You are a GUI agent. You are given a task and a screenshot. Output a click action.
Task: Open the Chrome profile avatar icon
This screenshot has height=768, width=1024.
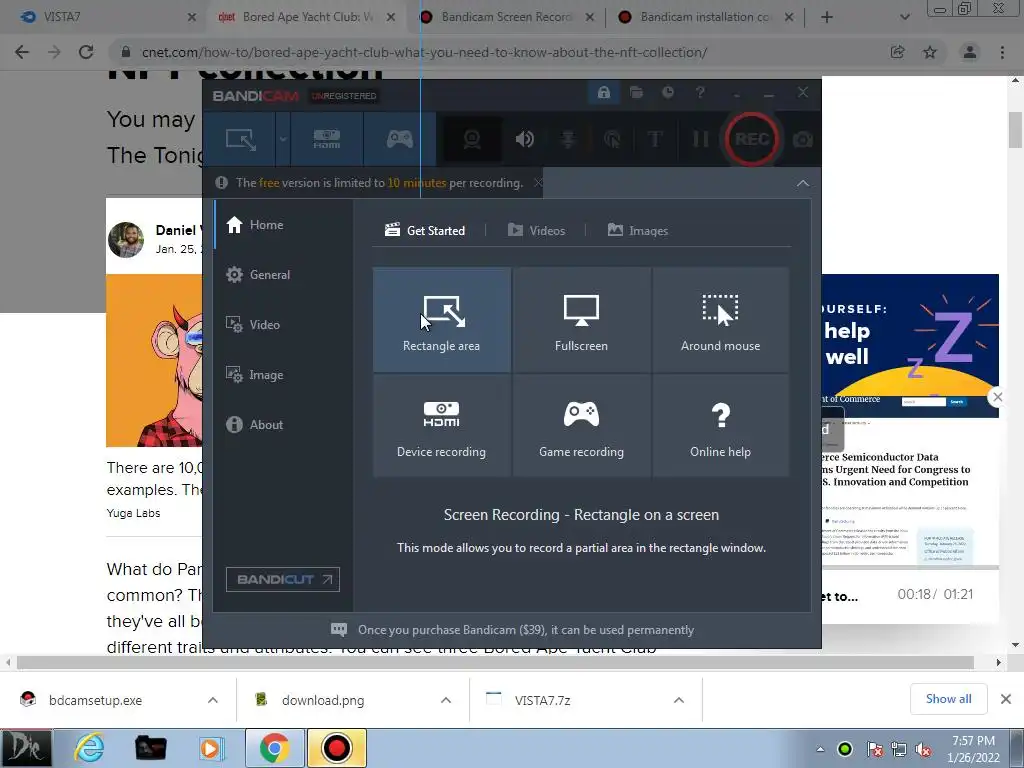point(970,52)
